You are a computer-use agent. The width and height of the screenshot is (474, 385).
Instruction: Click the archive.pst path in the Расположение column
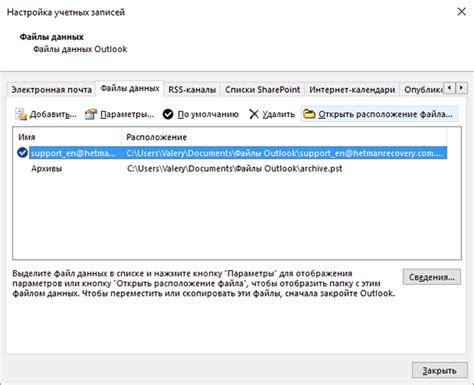pos(235,169)
